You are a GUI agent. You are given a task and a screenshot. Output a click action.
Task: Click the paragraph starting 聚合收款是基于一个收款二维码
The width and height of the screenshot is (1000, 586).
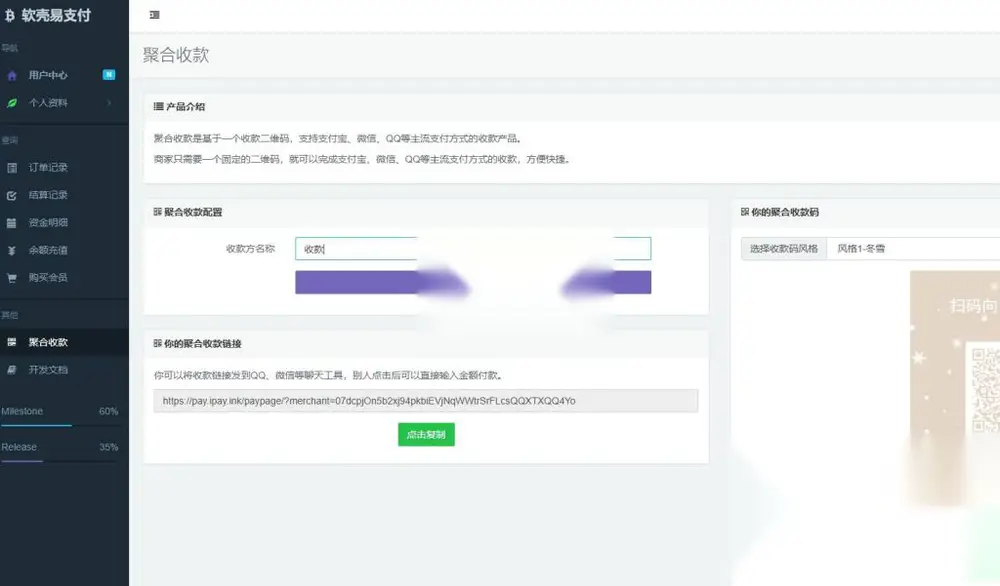click(339, 138)
